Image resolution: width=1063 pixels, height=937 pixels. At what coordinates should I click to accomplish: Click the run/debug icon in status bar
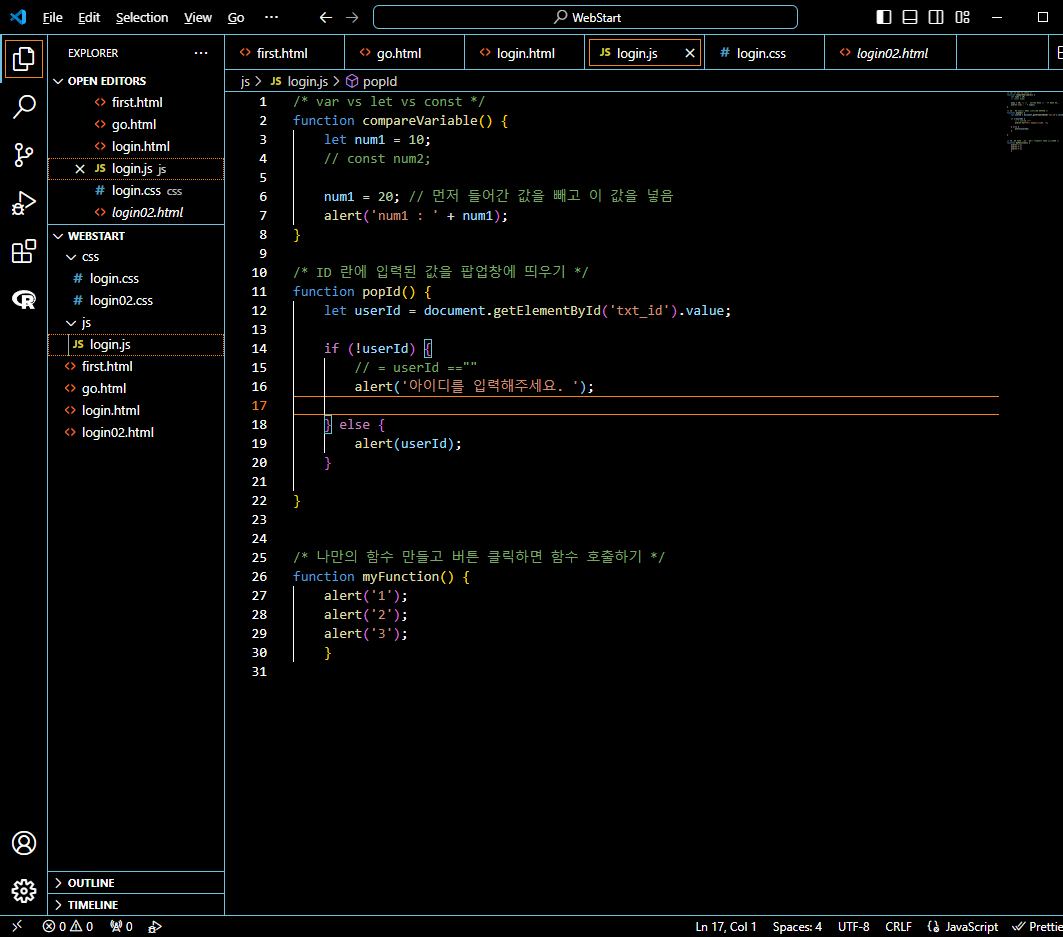tap(155, 926)
